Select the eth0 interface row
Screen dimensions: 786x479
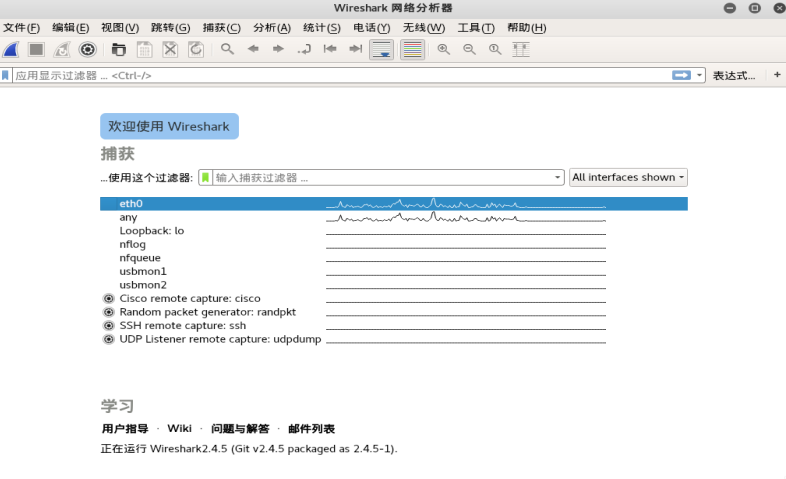pyautogui.click(x=394, y=203)
